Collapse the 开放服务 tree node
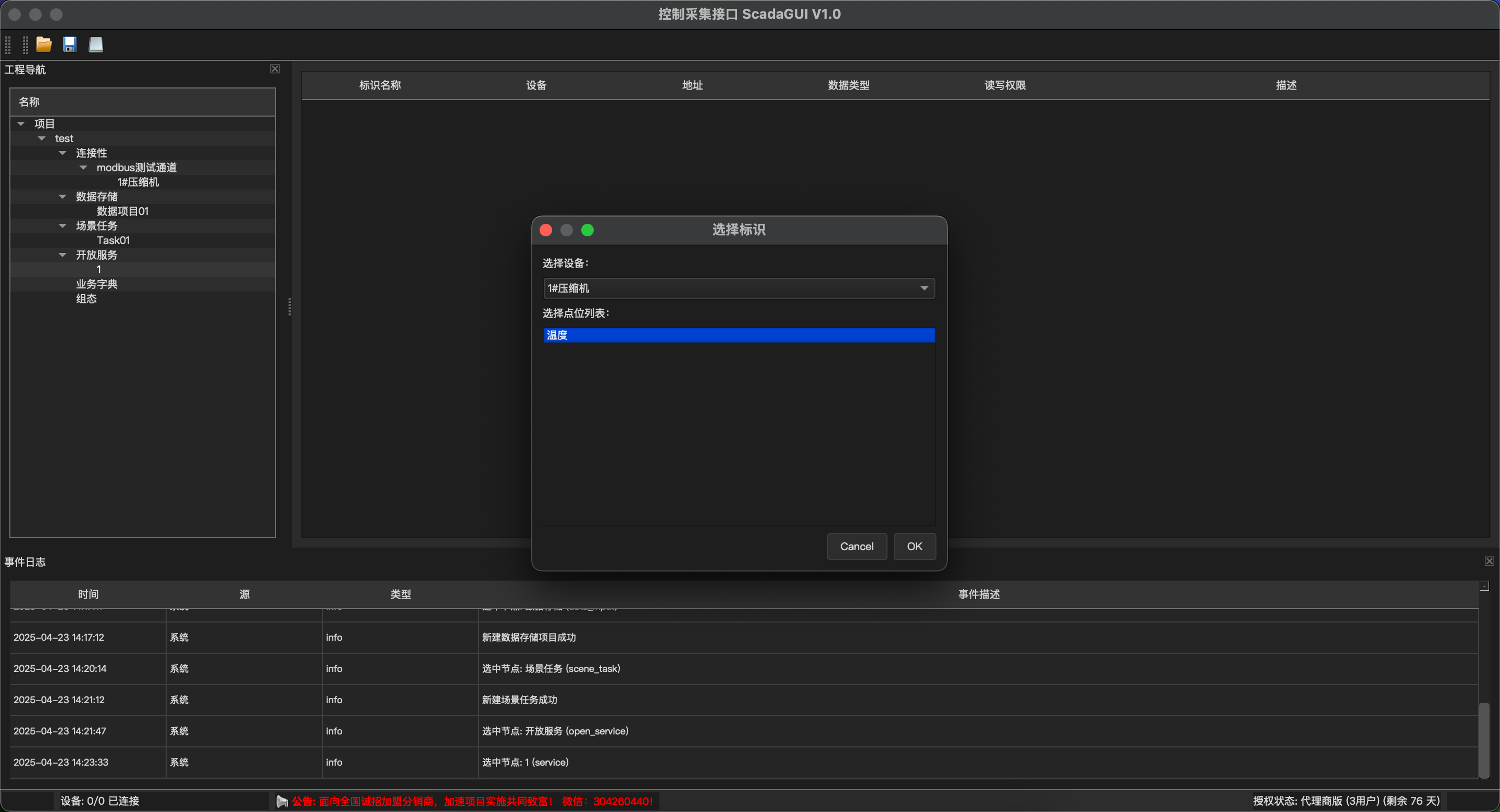This screenshot has width=1500, height=812. coord(63,255)
